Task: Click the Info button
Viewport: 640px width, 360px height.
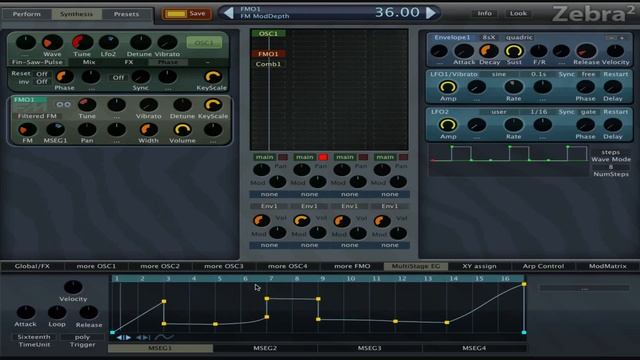Action: (484, 13)
